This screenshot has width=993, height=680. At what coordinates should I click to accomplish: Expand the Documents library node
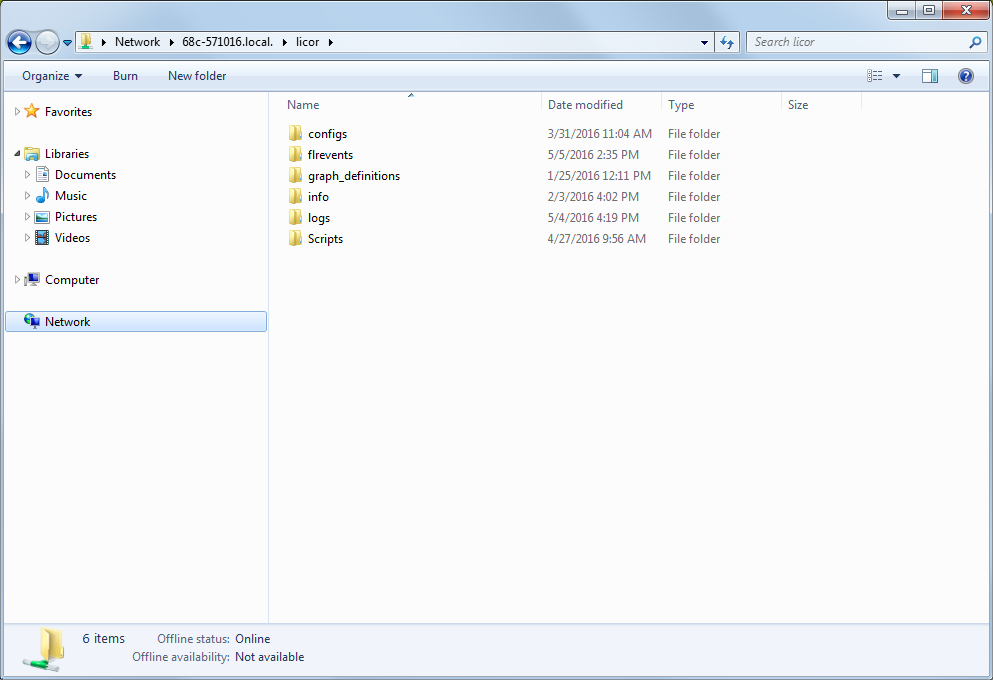[x=27, y=174]
